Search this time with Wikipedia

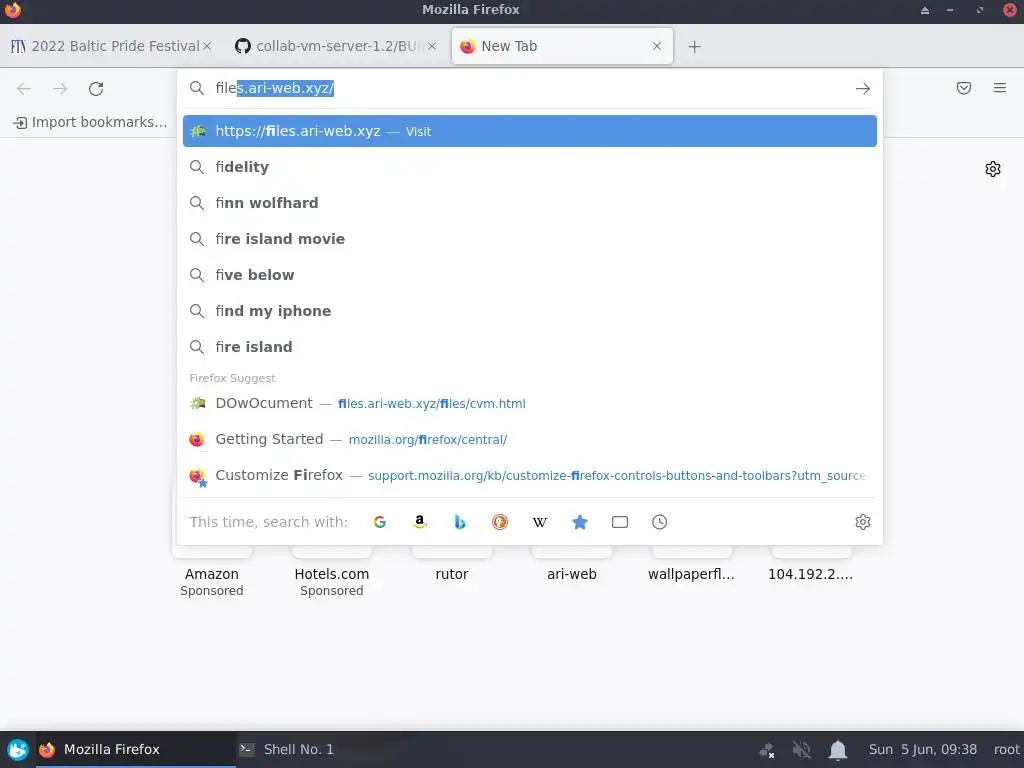[x=539, y=522]
